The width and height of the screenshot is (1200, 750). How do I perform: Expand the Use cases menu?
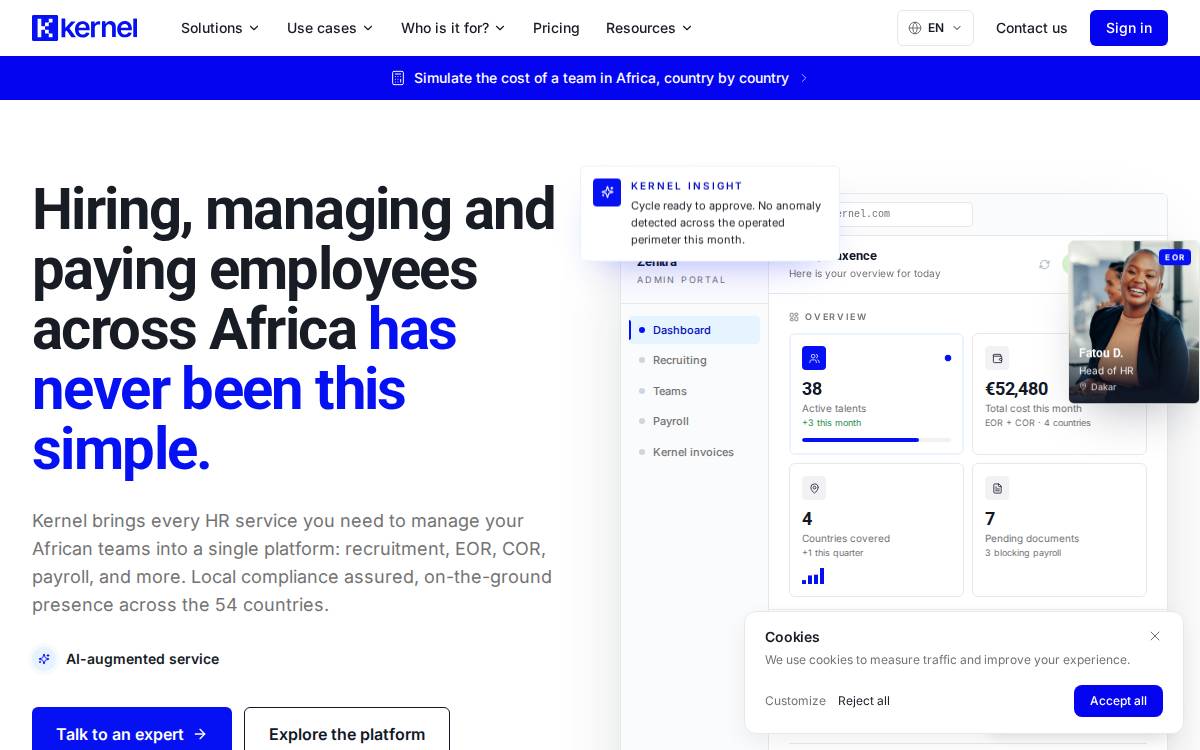pyautogui.click(x=330, y=28)
